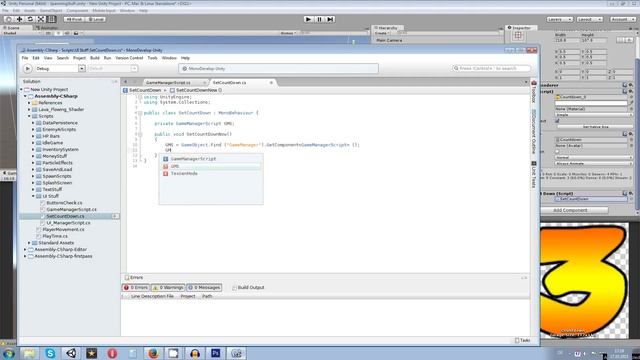Open GameManagerScript.cs in Solution tree
This screenshot has height=360, width=640.
tap(71, 209)
